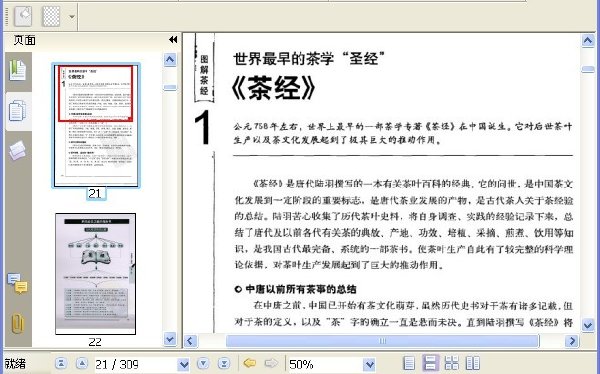
Task: Collapse the 页面 panel with double arrow
Action: coord(173,39)
